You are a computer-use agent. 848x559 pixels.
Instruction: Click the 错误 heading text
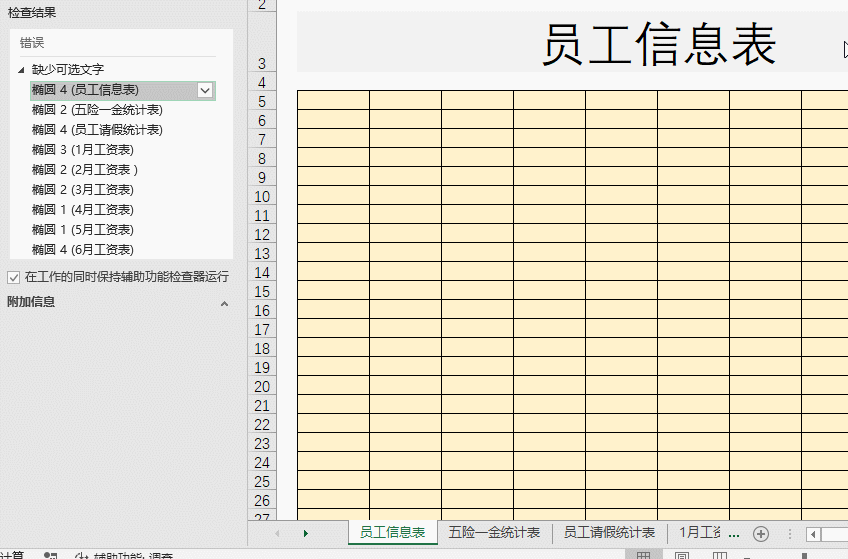tap(32, 43)
